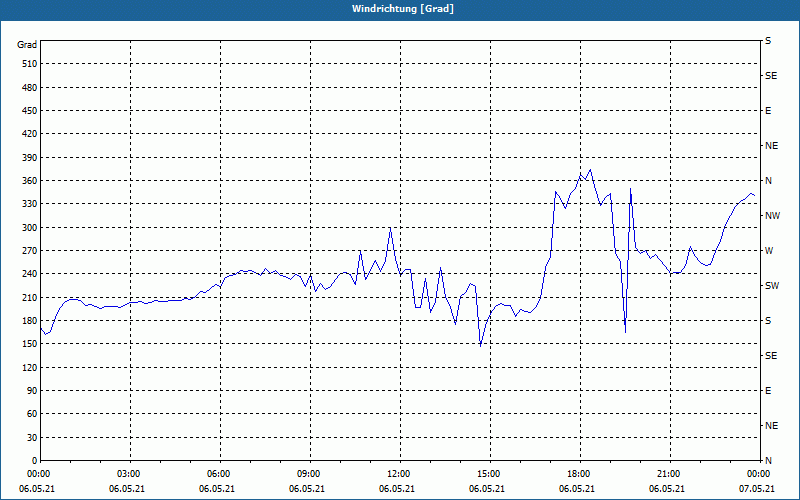Click the 150 degree axis label
The height and width of the screenshot is (500, 800).
(30, 343)
